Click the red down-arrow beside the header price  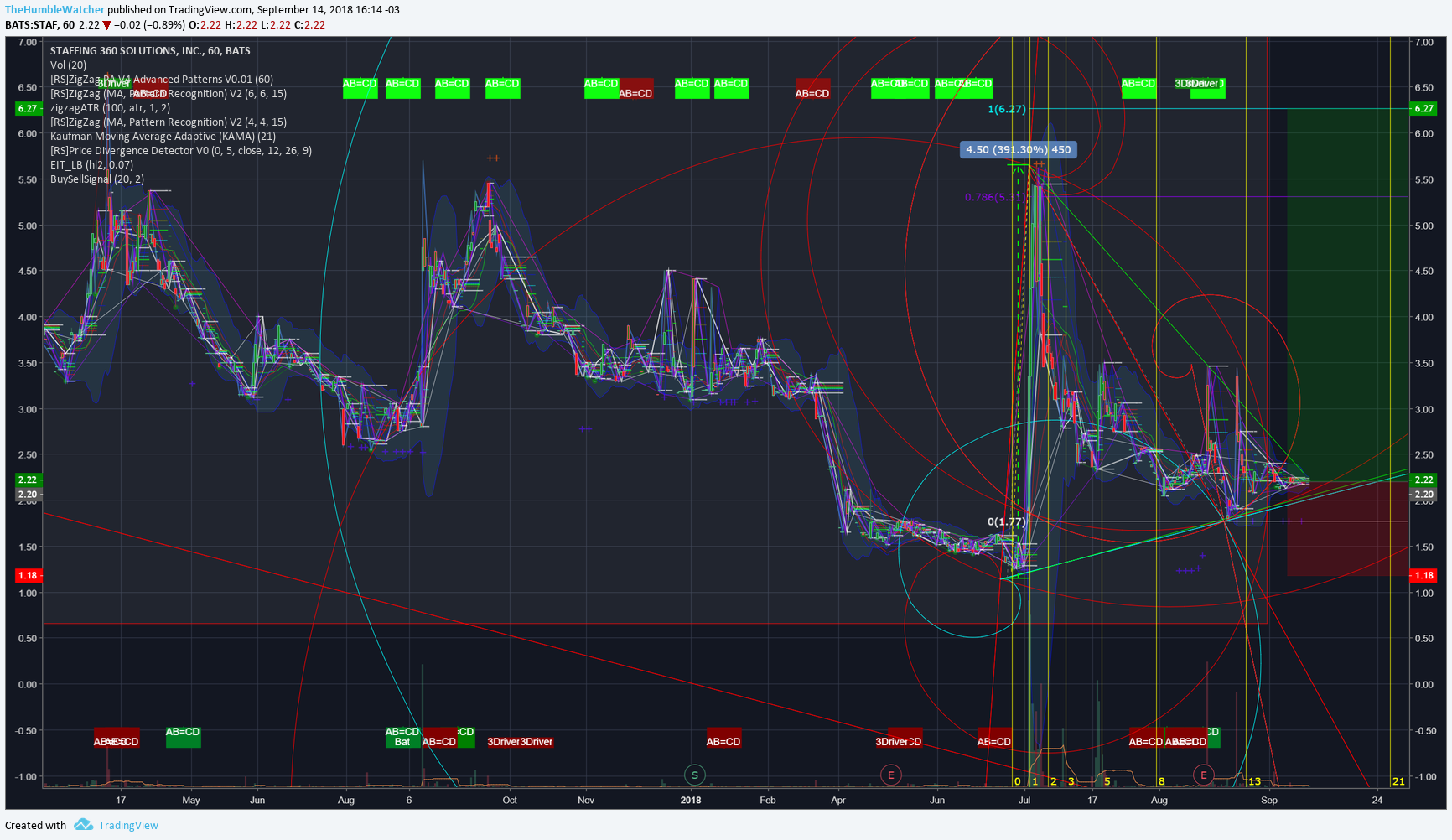(106, 25)
